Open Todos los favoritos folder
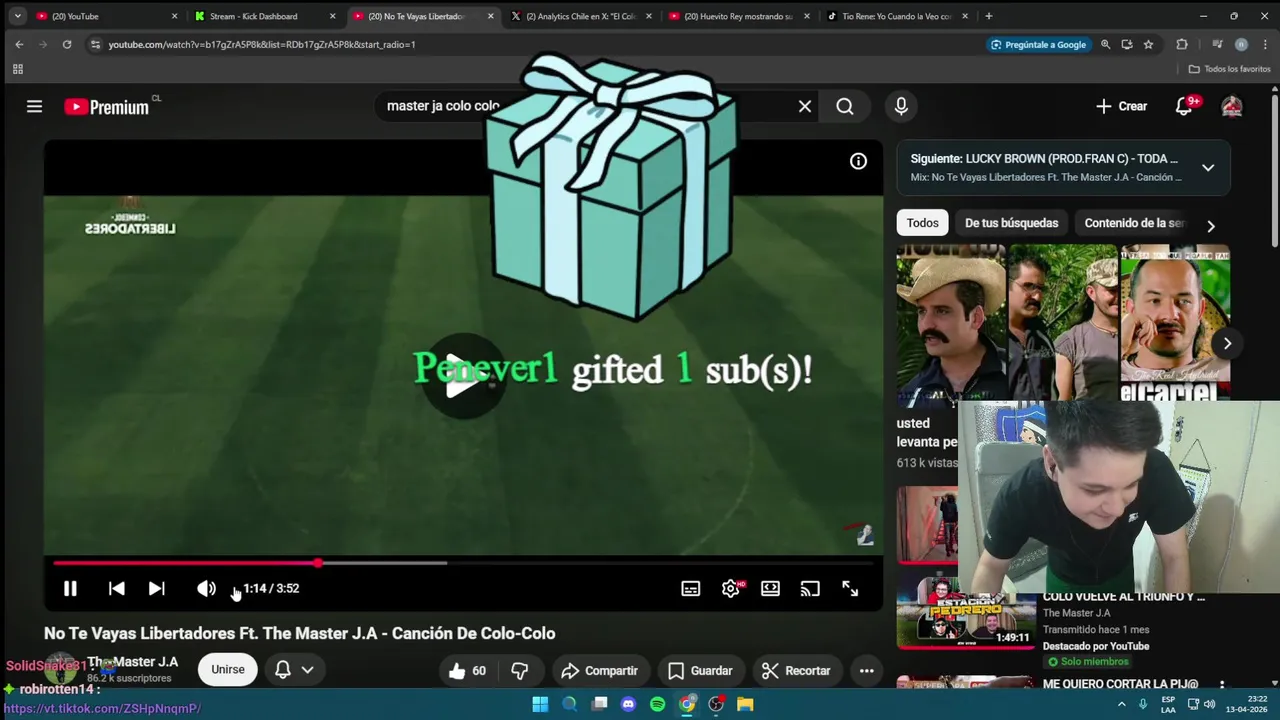 point(1229,69)
